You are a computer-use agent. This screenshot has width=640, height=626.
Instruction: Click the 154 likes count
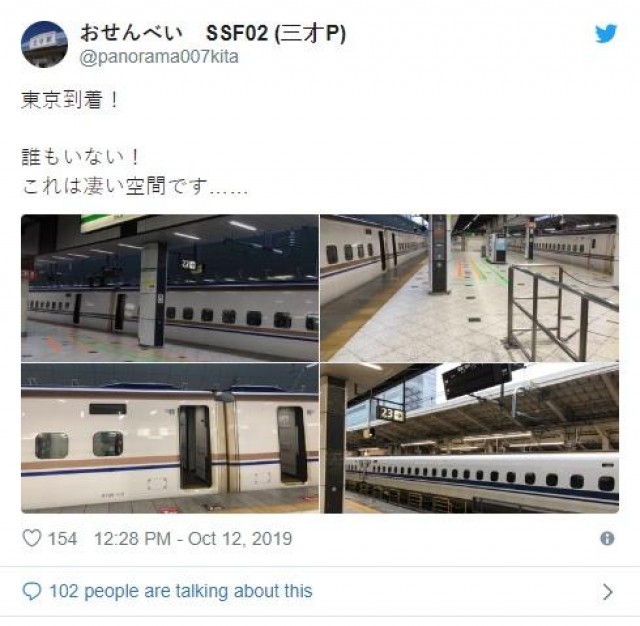coord(62,539)
